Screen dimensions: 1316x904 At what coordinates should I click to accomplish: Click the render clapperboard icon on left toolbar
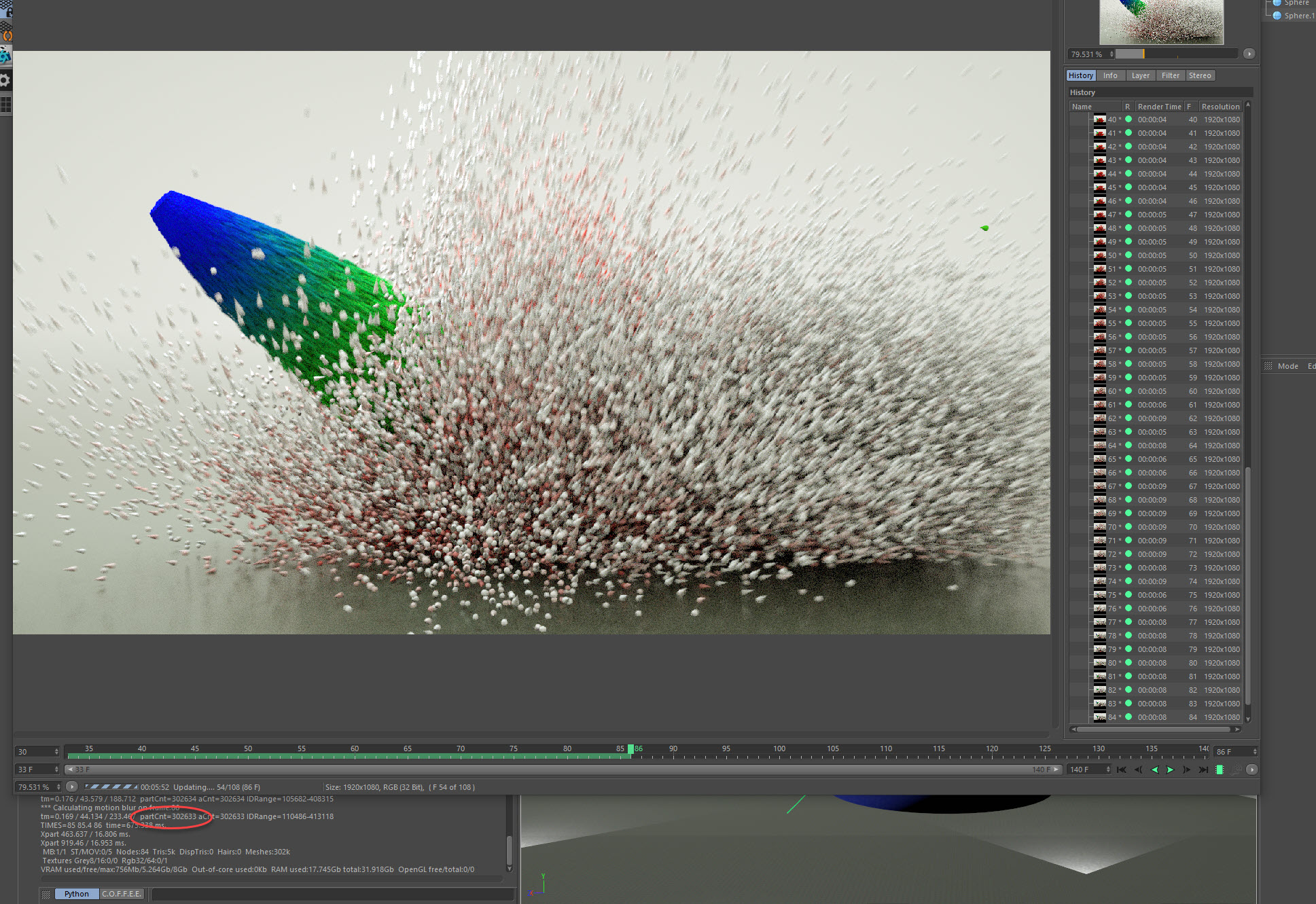coord(5,56)
